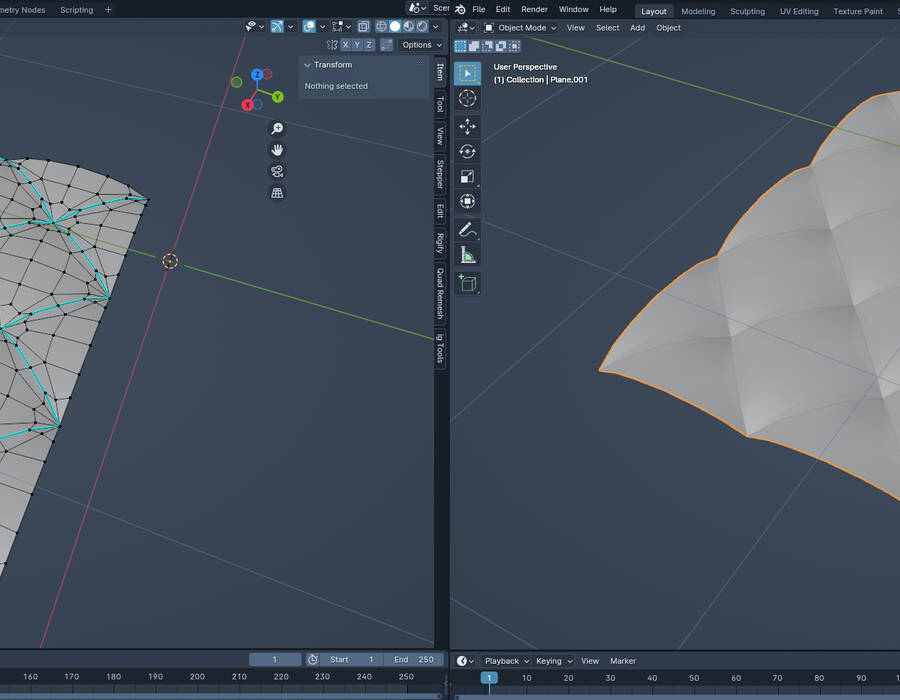
Task: Open the File menu
Action: tap(479, 9)
